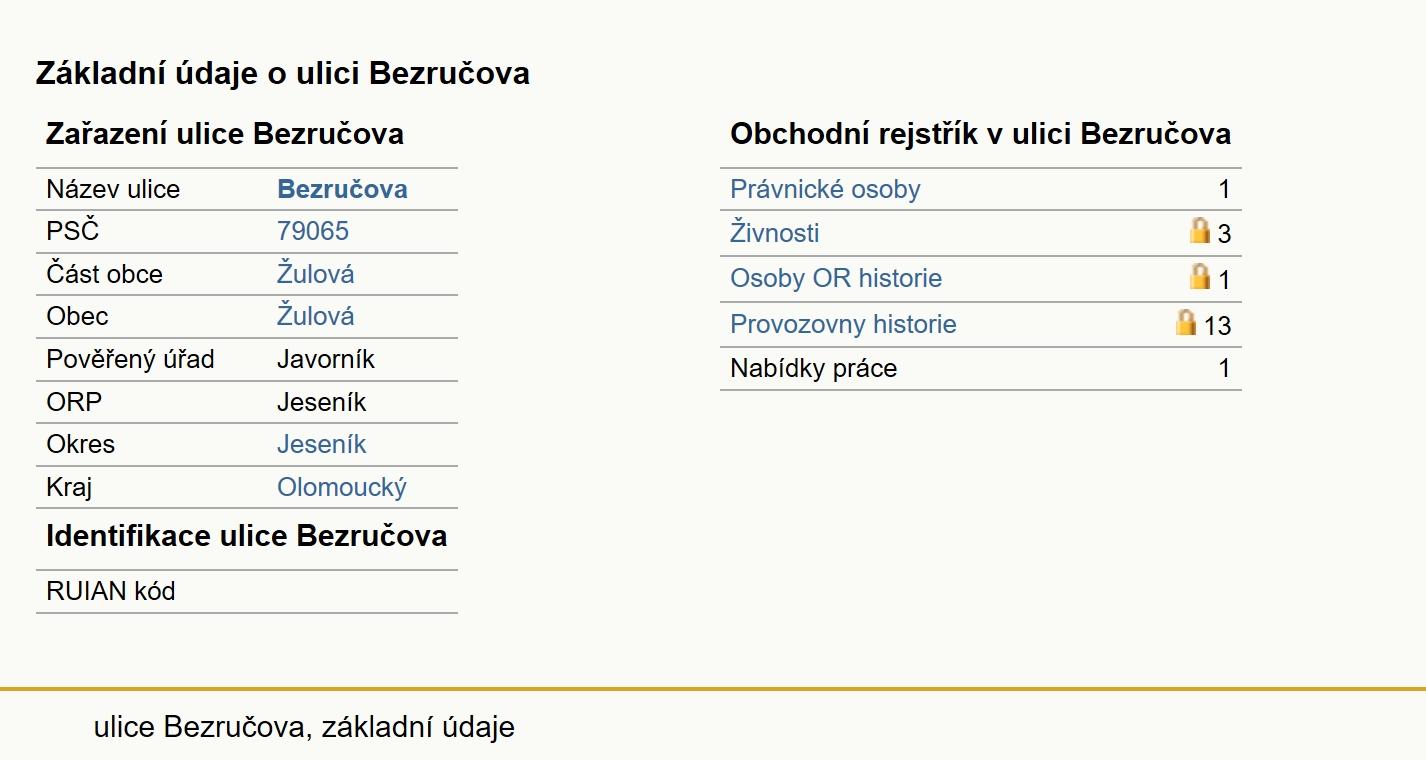Click the count 3 for Živnosti
This screenshot has height=760, width=1426.
(x=1224, y=235)
